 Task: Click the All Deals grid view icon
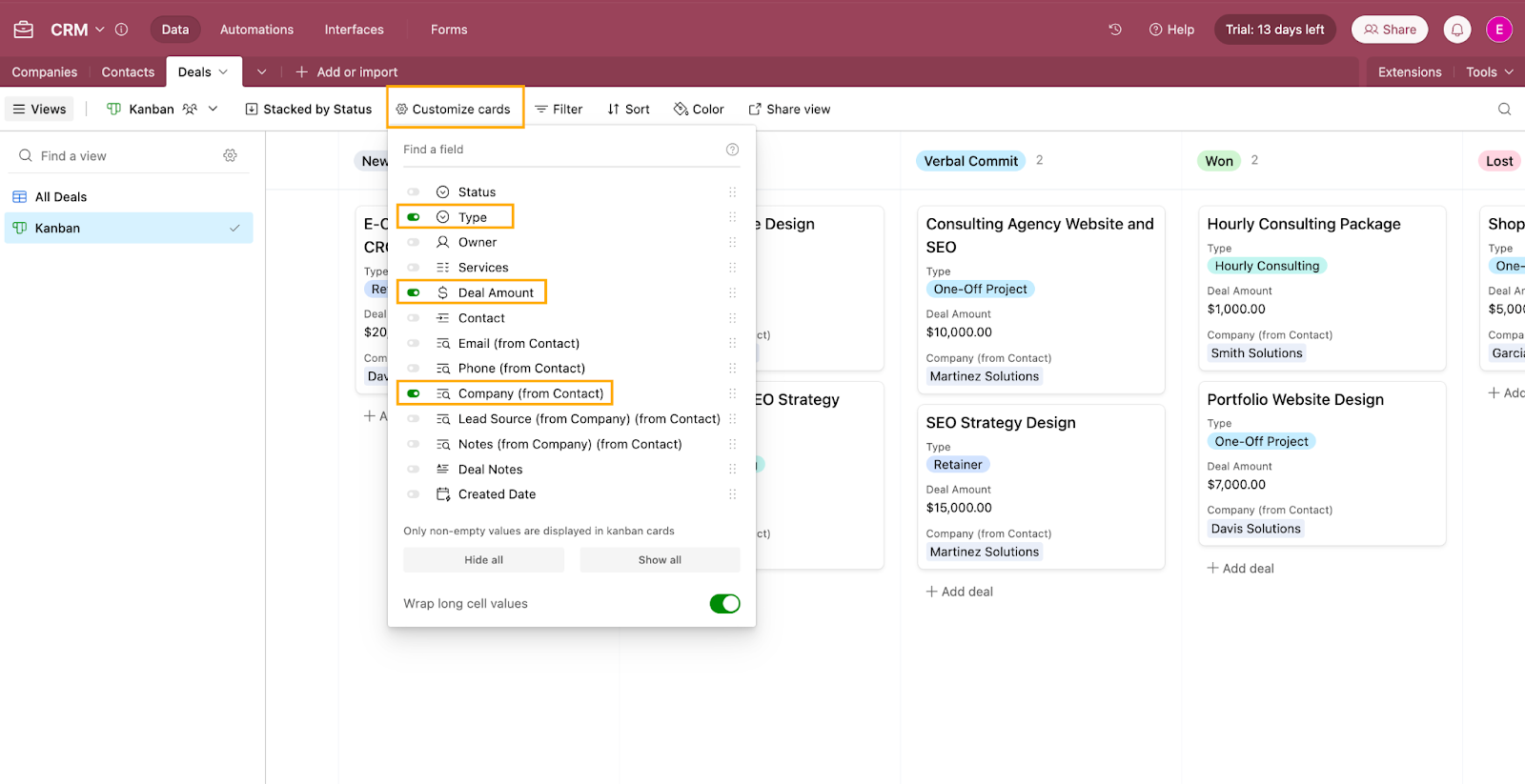(x=19, y=197)
